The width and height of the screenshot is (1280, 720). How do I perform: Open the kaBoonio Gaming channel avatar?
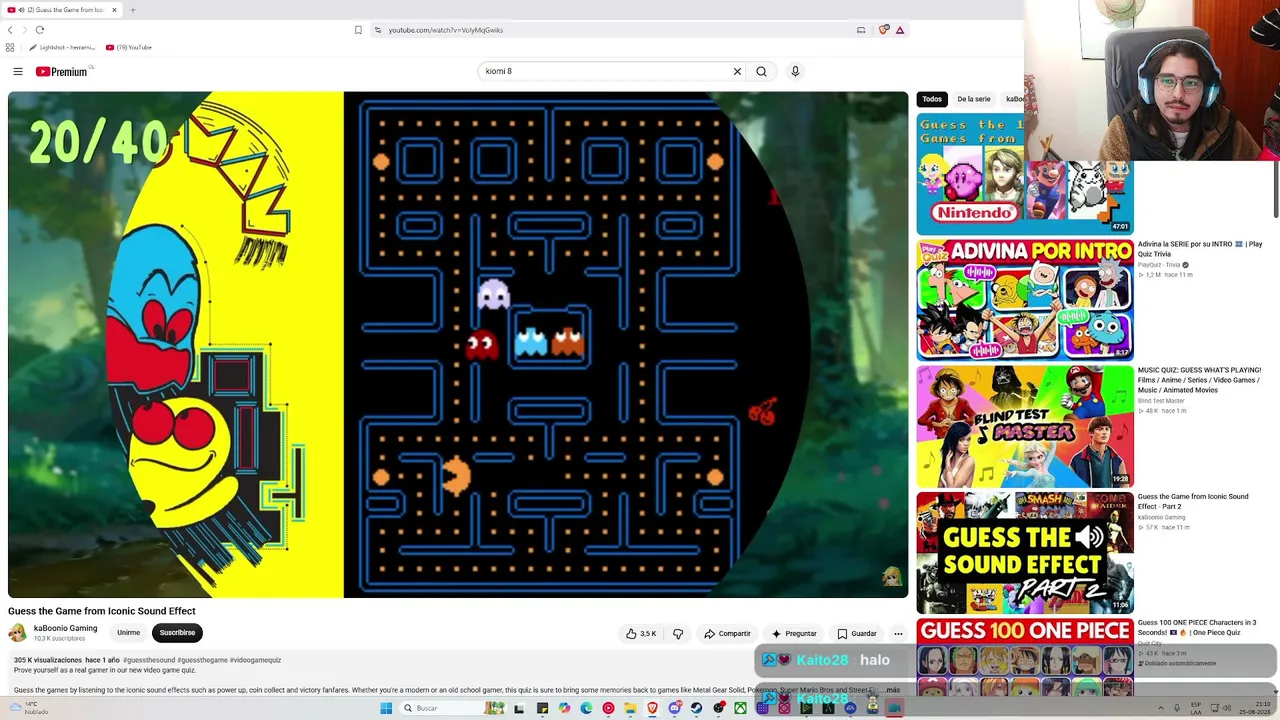pos(17,632)
